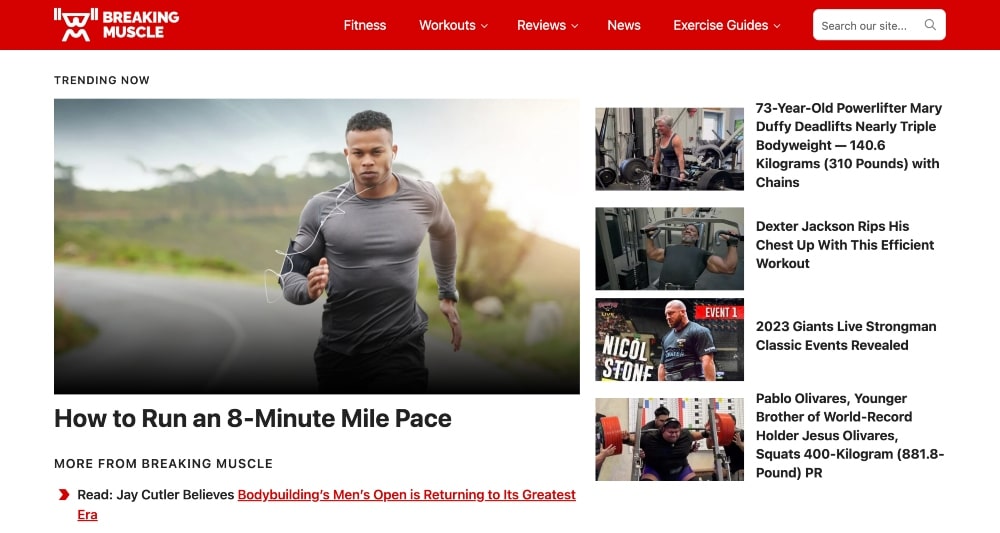This screenshot has width=1000, height=533.
Task: Open the running man featured image
Action: point(317,246)
